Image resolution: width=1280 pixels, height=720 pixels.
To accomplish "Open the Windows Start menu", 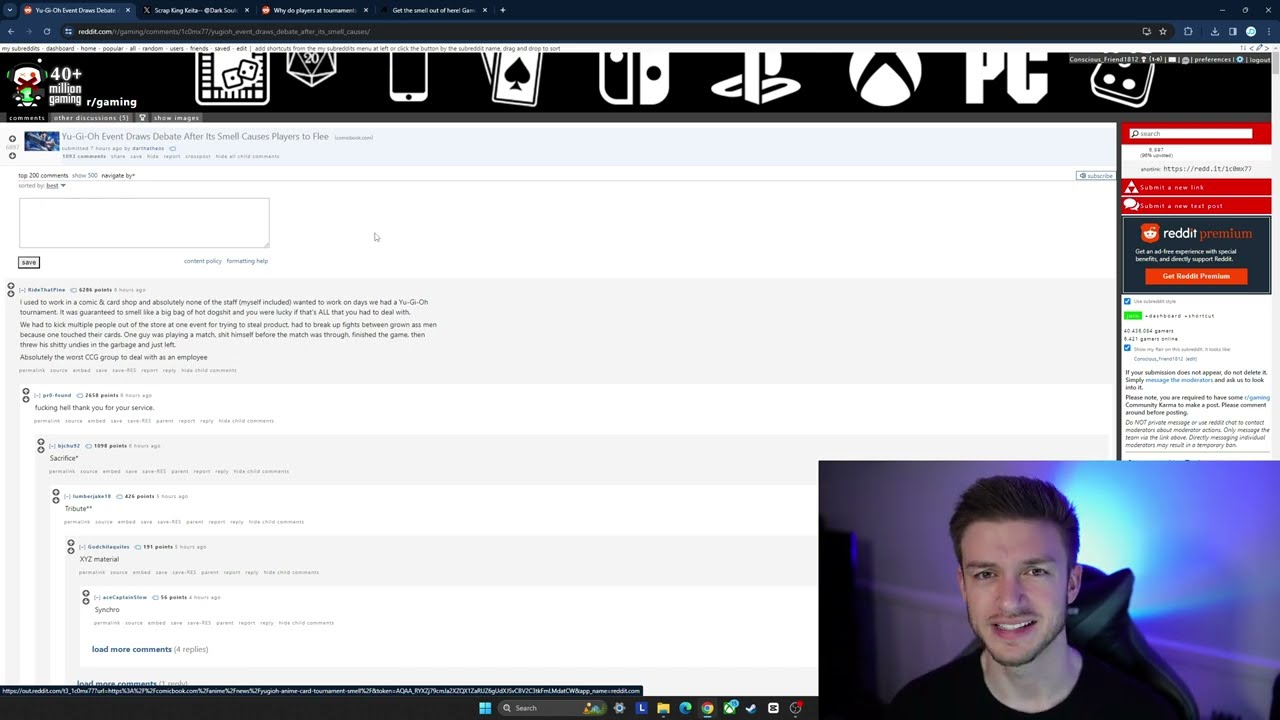I will (x=485, y=708).
